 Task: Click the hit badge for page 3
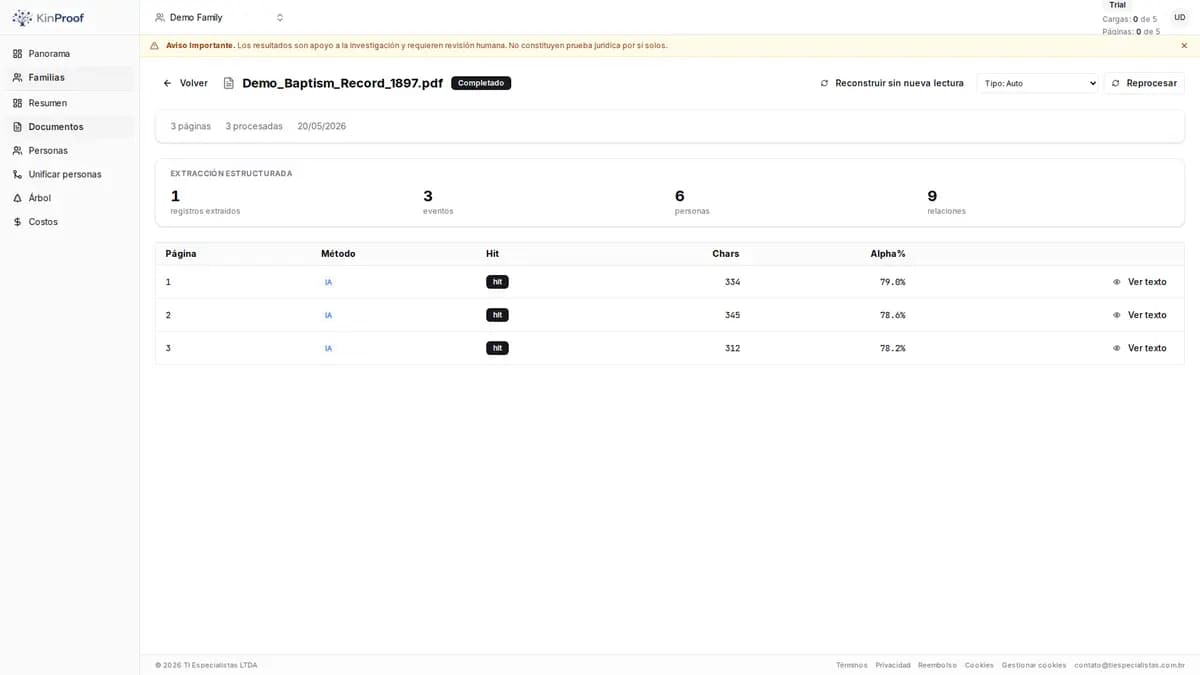497,348
